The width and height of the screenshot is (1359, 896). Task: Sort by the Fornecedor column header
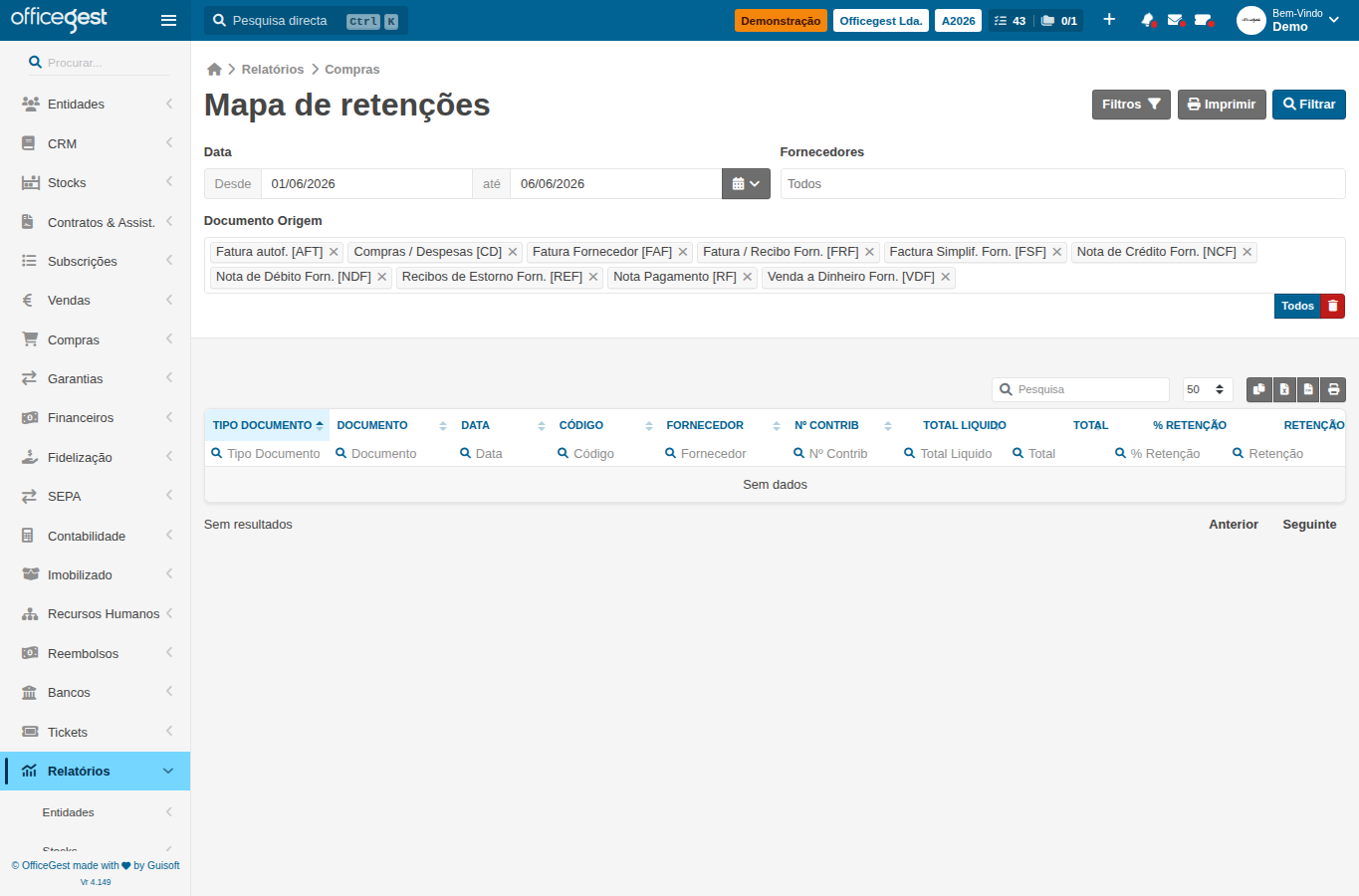click(x=723, y=425)
